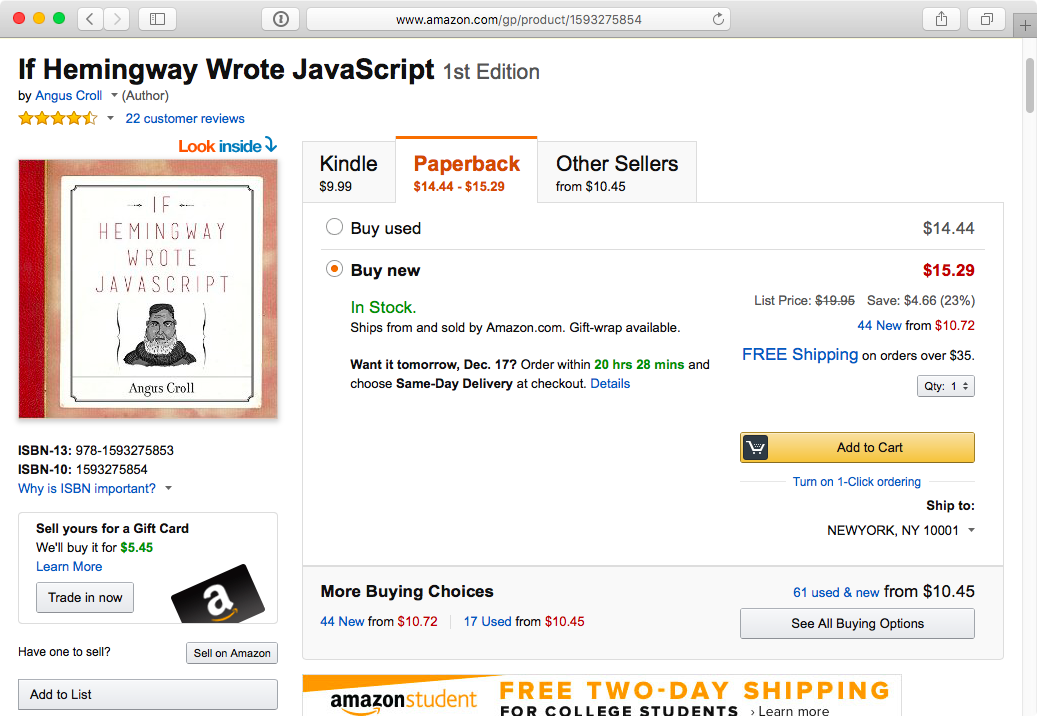Click the Amazon gift card image
The height and width of the screenshot is (716, 1037).
pos(218,594)
